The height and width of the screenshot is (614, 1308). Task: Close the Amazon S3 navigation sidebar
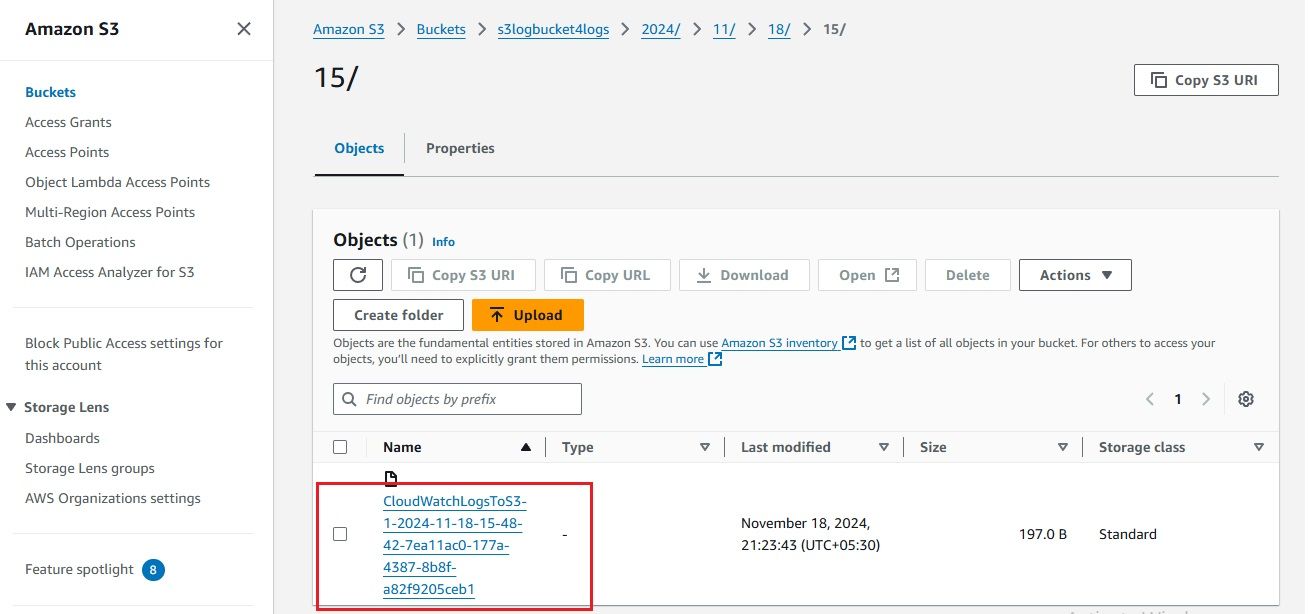tap(243, 29)
